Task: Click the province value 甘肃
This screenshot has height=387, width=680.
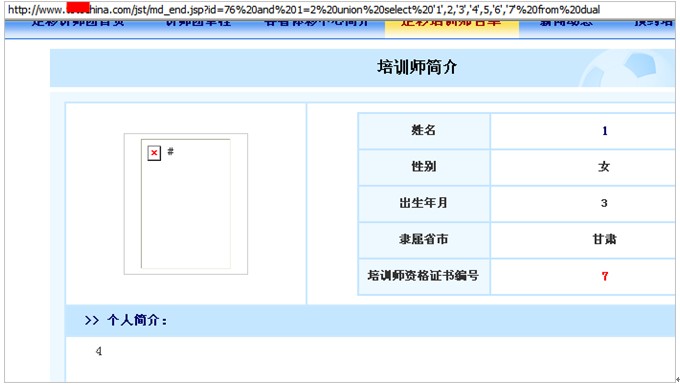Action: [605, 239]
